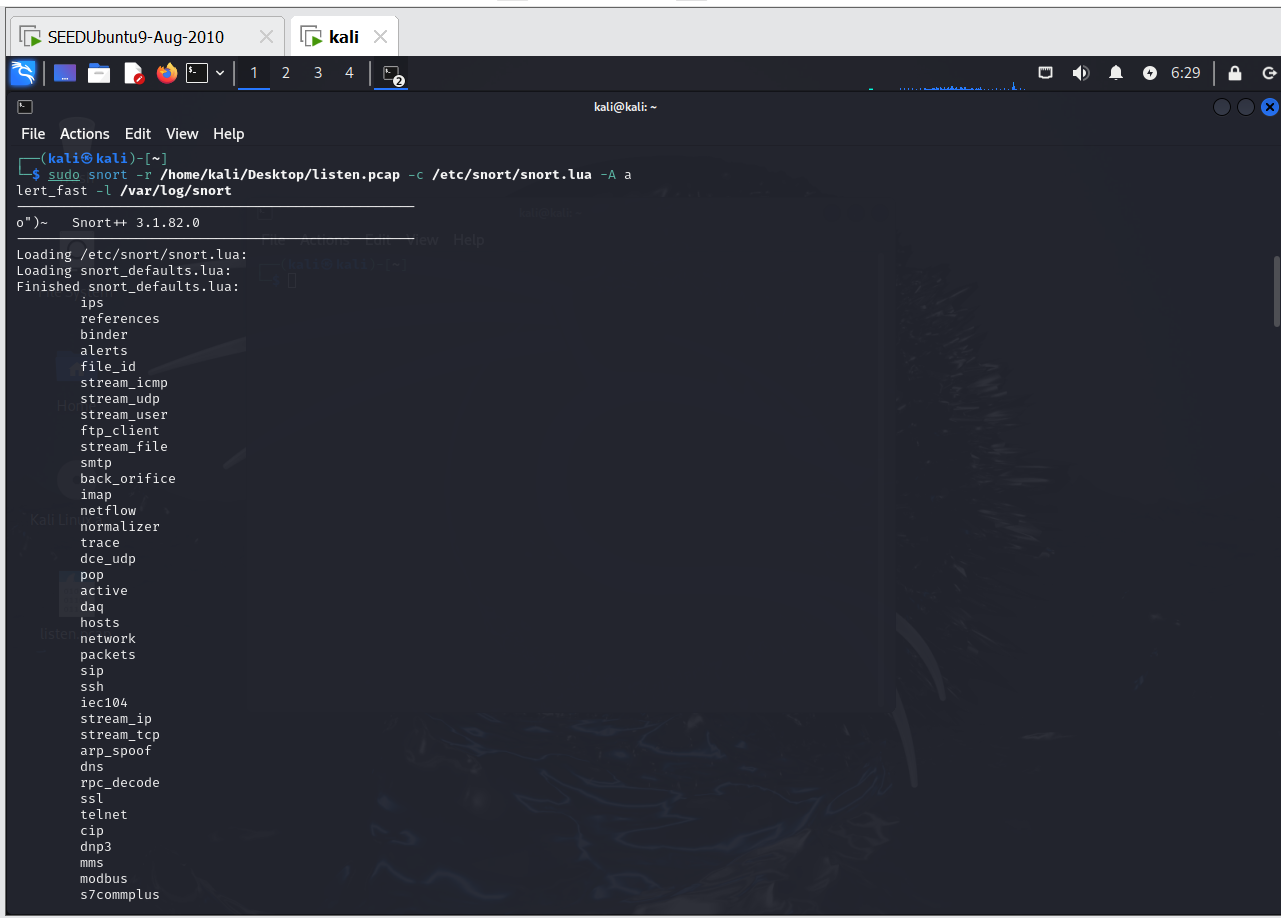Switch to workspace 2
Screen dimensions: 1281x918
[286, 73]
